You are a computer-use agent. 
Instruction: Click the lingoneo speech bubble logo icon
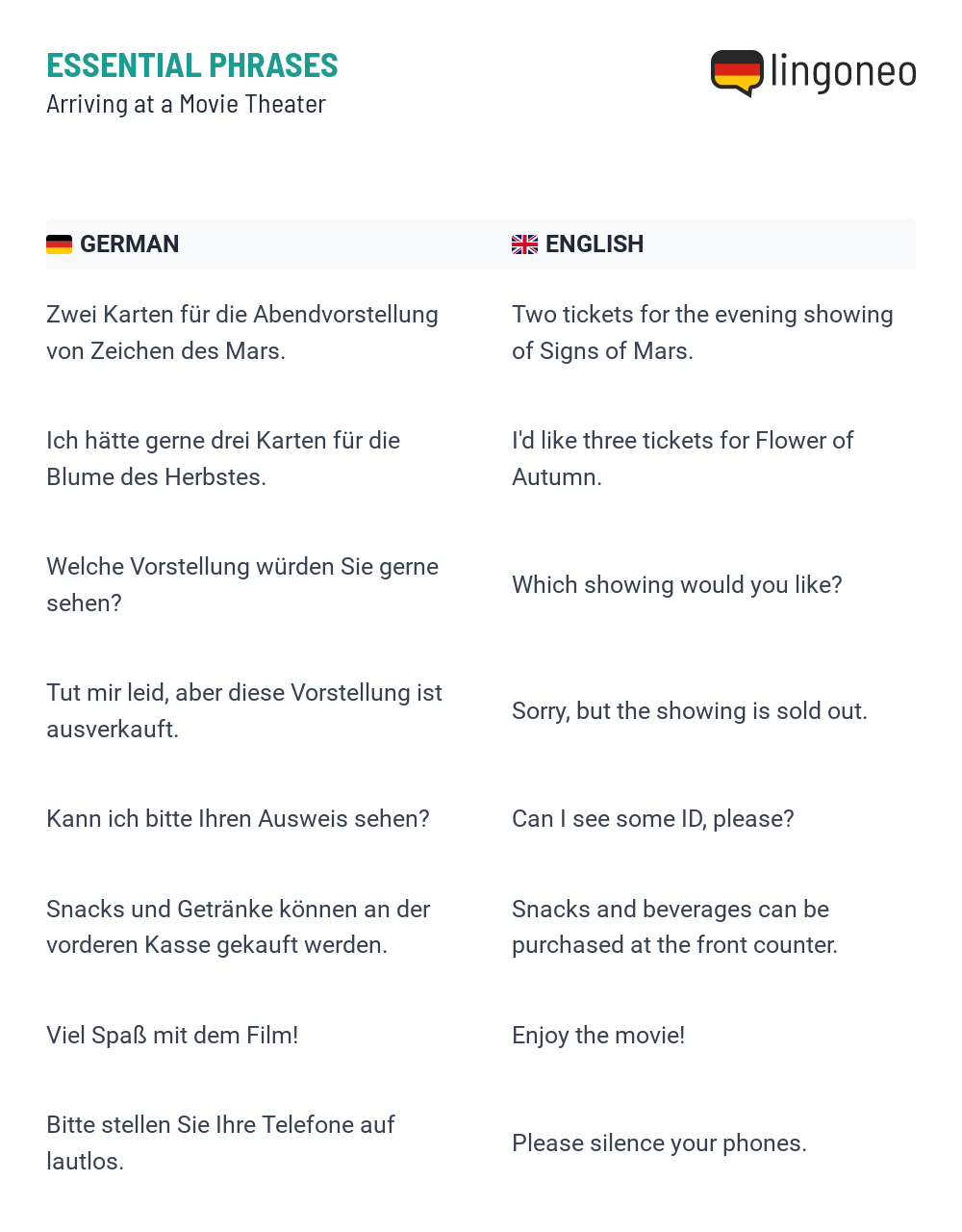[737, 73]
